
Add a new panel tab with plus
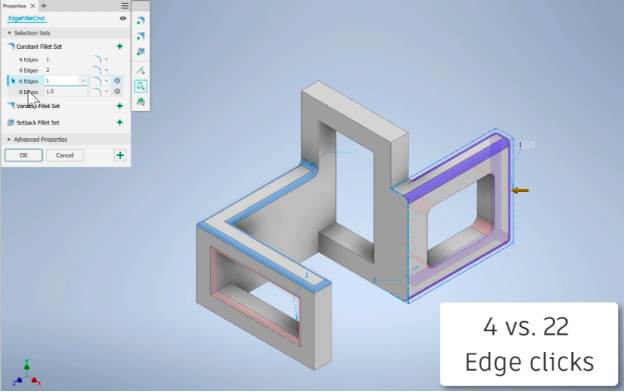point(43,6)
